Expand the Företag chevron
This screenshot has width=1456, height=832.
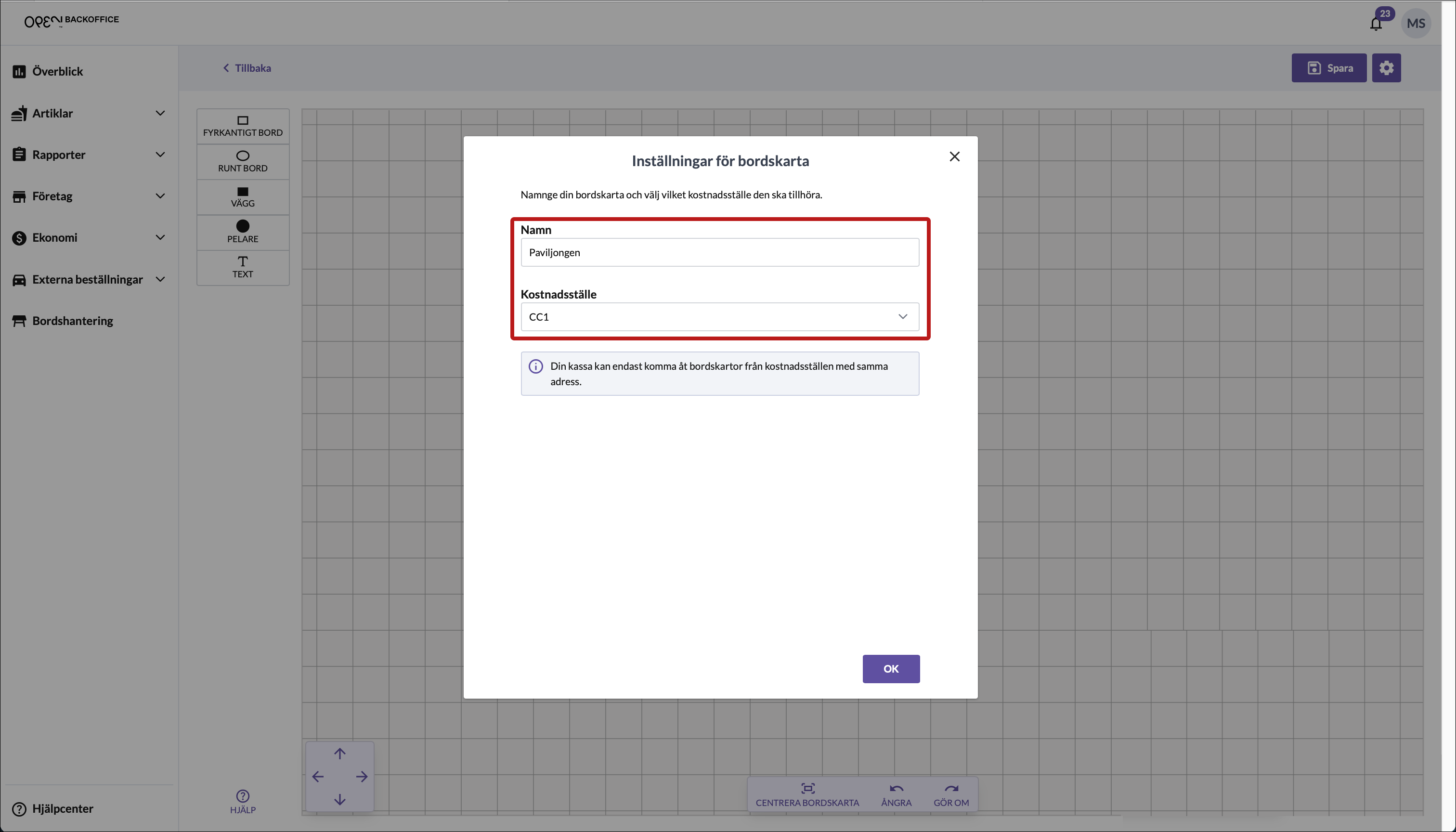click(160, 196)
